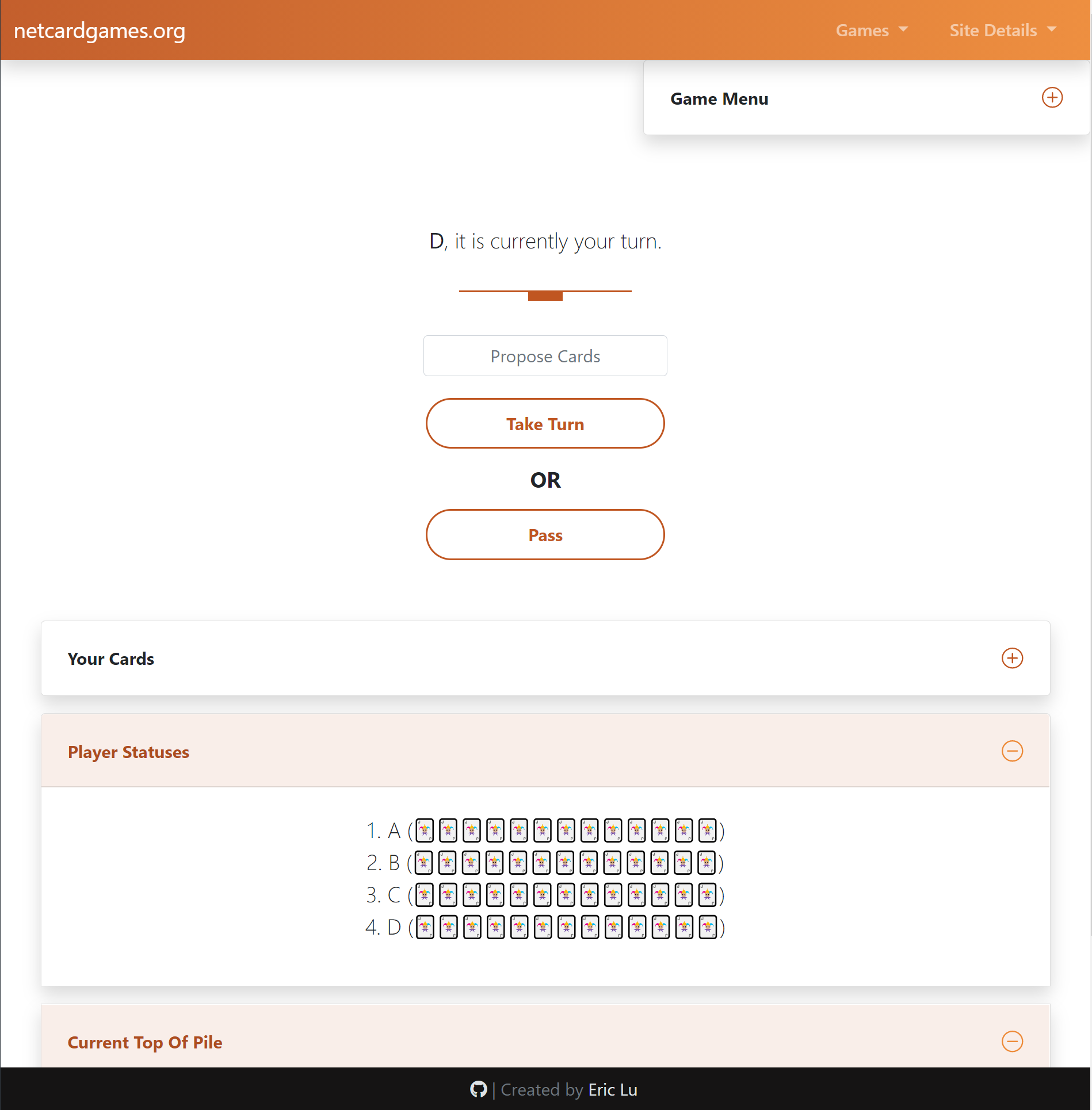Click the Take Turn button
This screenshot has height=1110, width=1092.
point(545,423)
